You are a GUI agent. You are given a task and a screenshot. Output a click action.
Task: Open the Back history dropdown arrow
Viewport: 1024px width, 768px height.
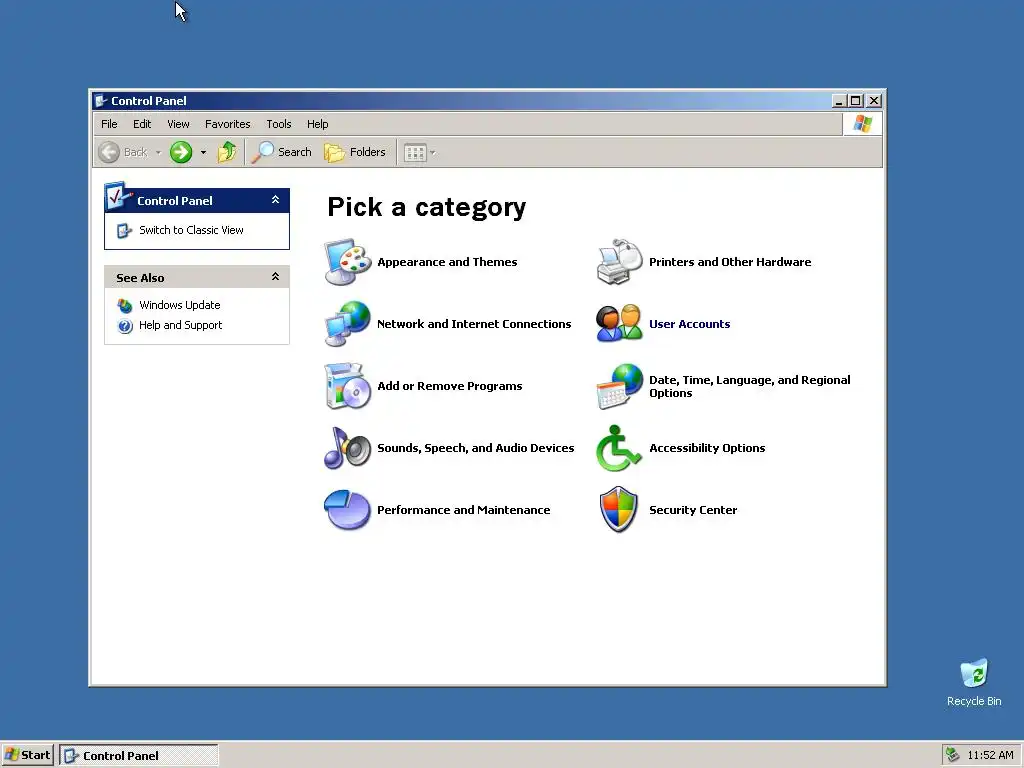click(x=158, y=153)
